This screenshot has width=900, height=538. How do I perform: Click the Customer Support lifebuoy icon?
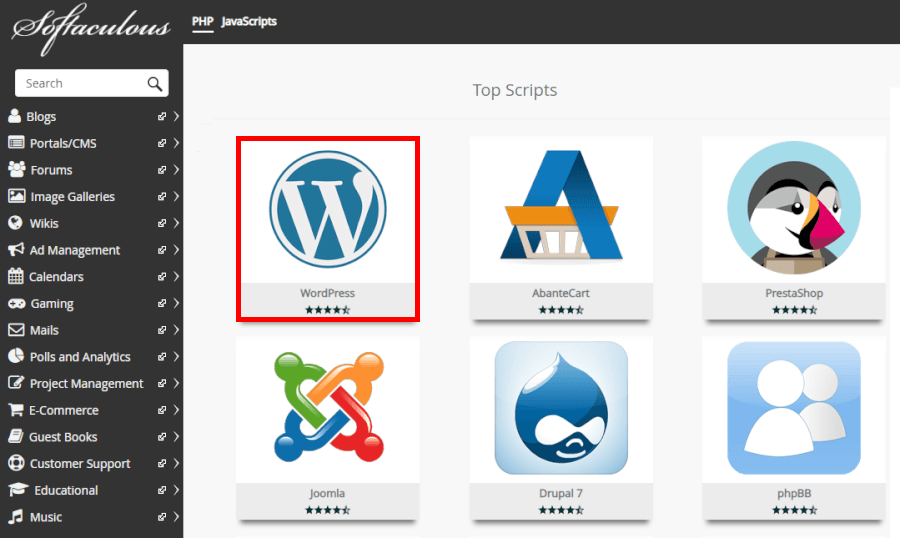click(16, 463)
